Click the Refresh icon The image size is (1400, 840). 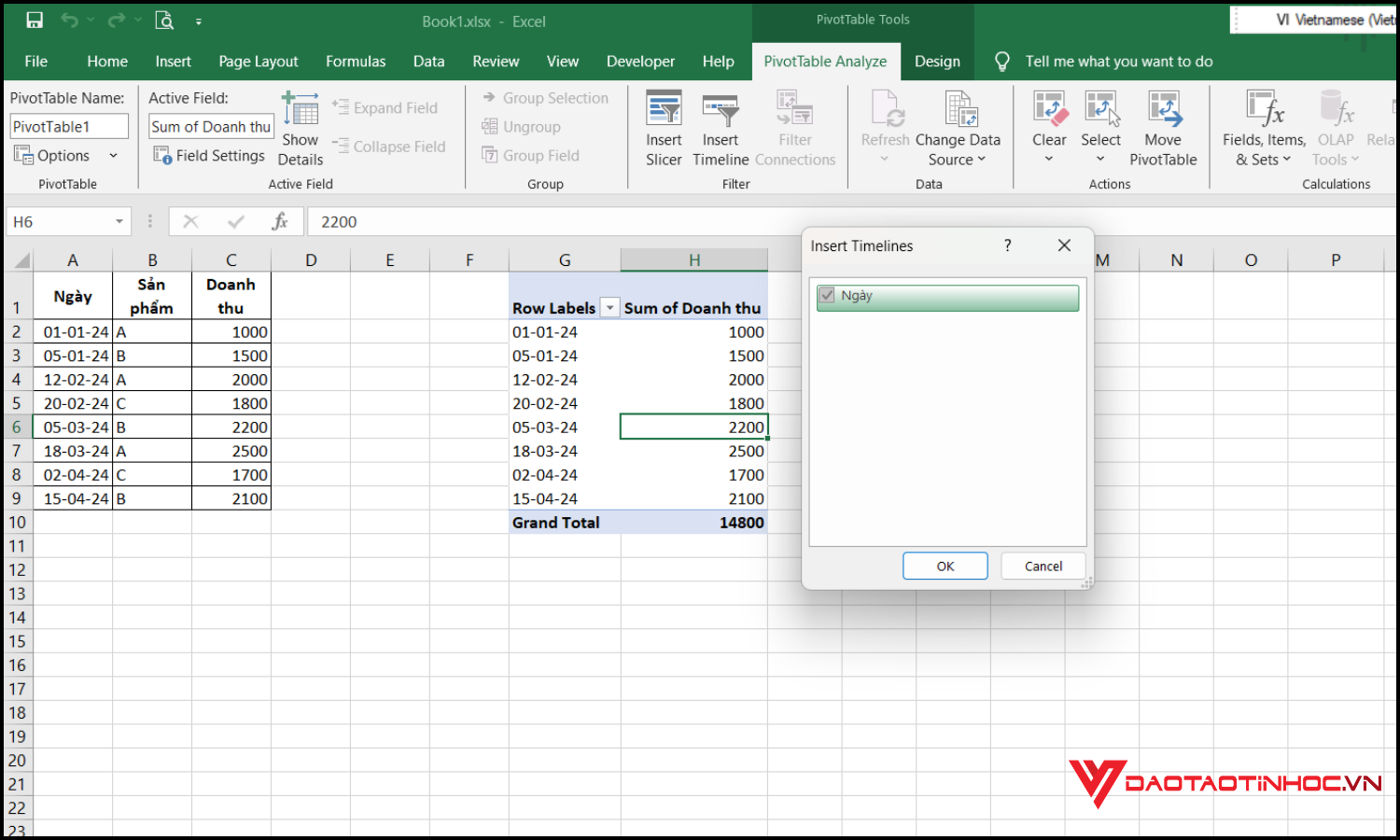click(x=884, y=121)
